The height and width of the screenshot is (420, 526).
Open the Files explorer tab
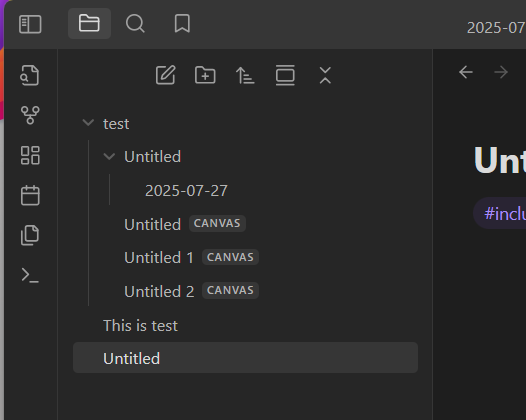tap(89, 23)
